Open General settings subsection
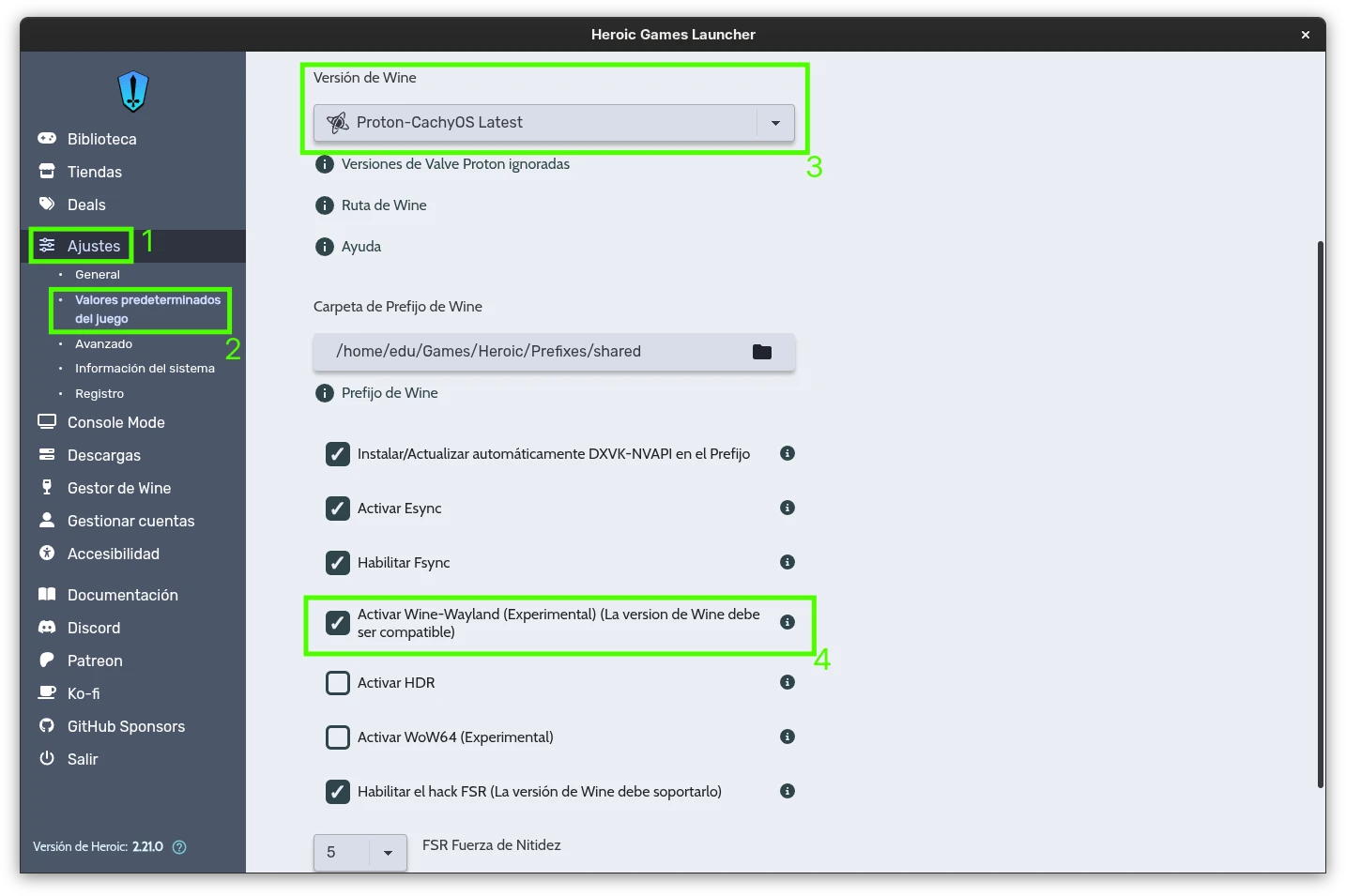The image size is (1346, 896). click(x=98, y=275)
